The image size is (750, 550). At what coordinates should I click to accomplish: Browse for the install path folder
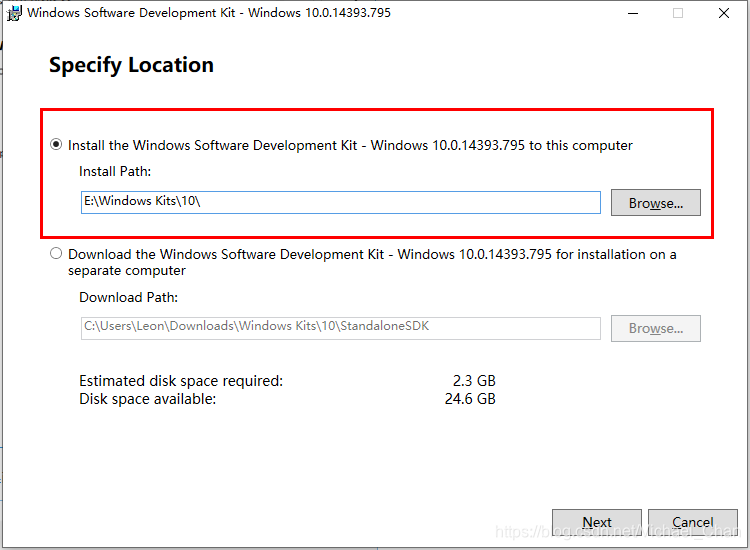point(655,203)
